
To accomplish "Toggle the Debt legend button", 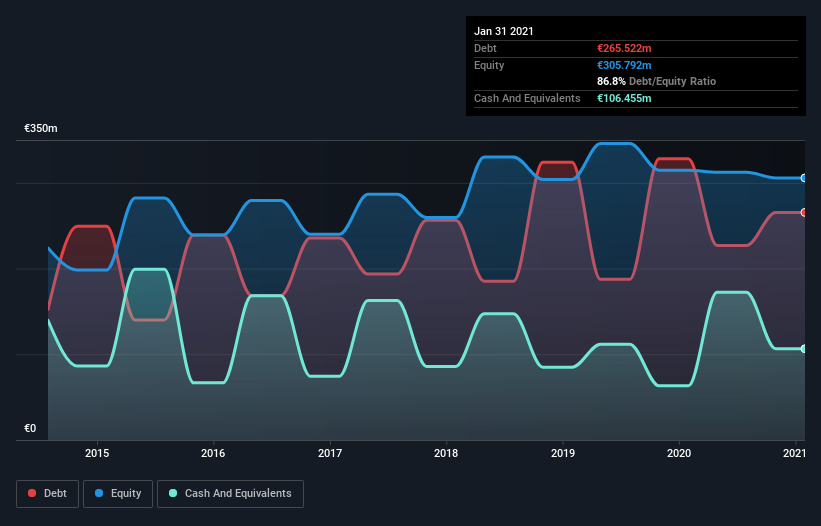I will [48, 494].
